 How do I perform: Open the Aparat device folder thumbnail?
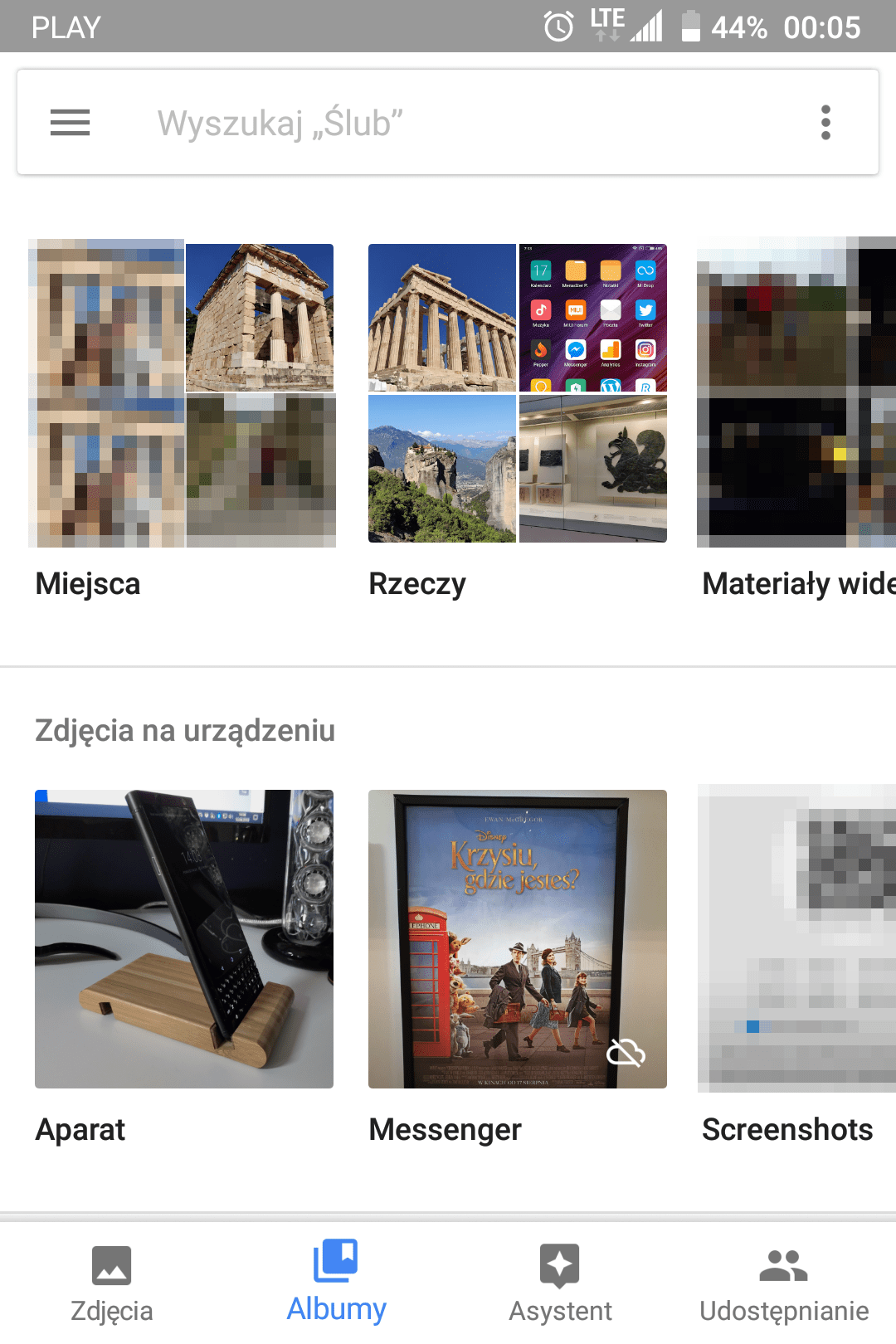point(184,939)
